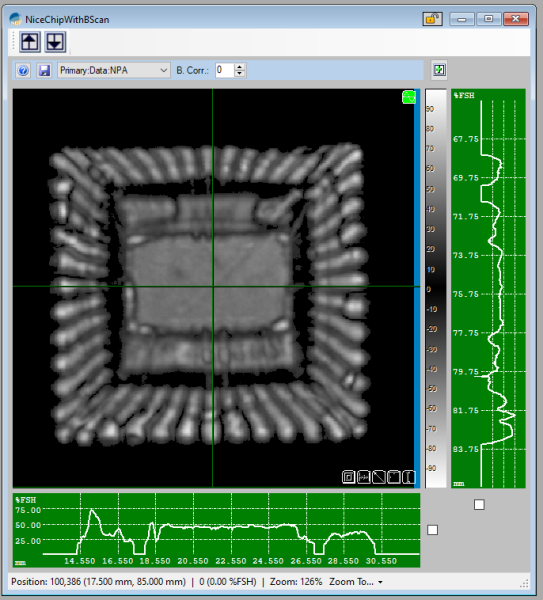Viewport: 543px width, 600px height.
Task: Toggle the checkbox under the vertical profile
Action: coord(479,505)
